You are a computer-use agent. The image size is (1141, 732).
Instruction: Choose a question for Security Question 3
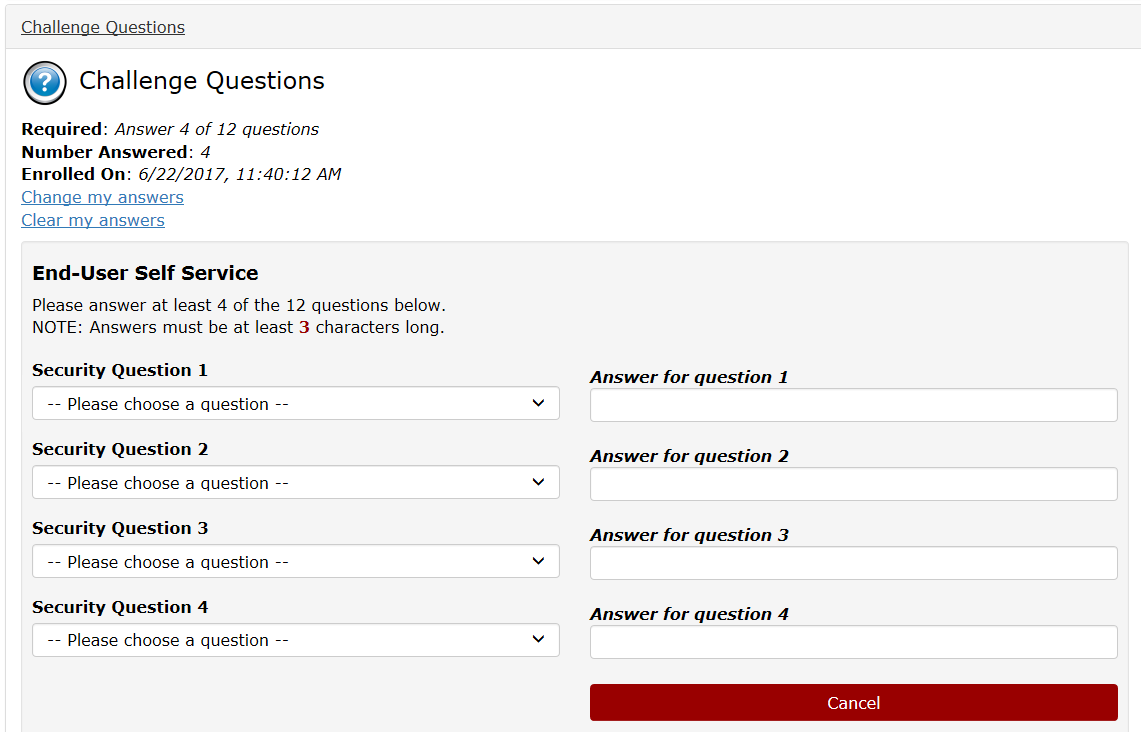click(295, 562)
